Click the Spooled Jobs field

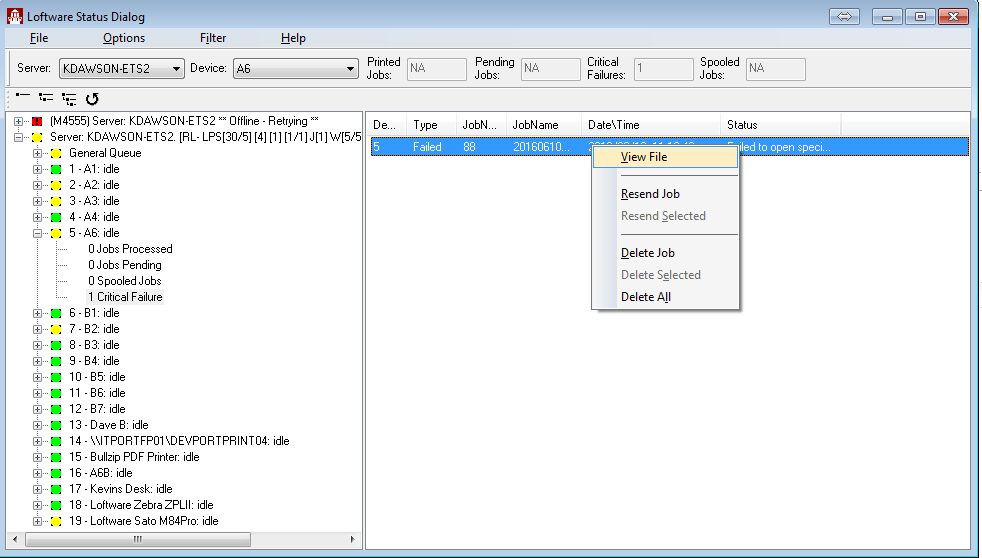(775, 69)
